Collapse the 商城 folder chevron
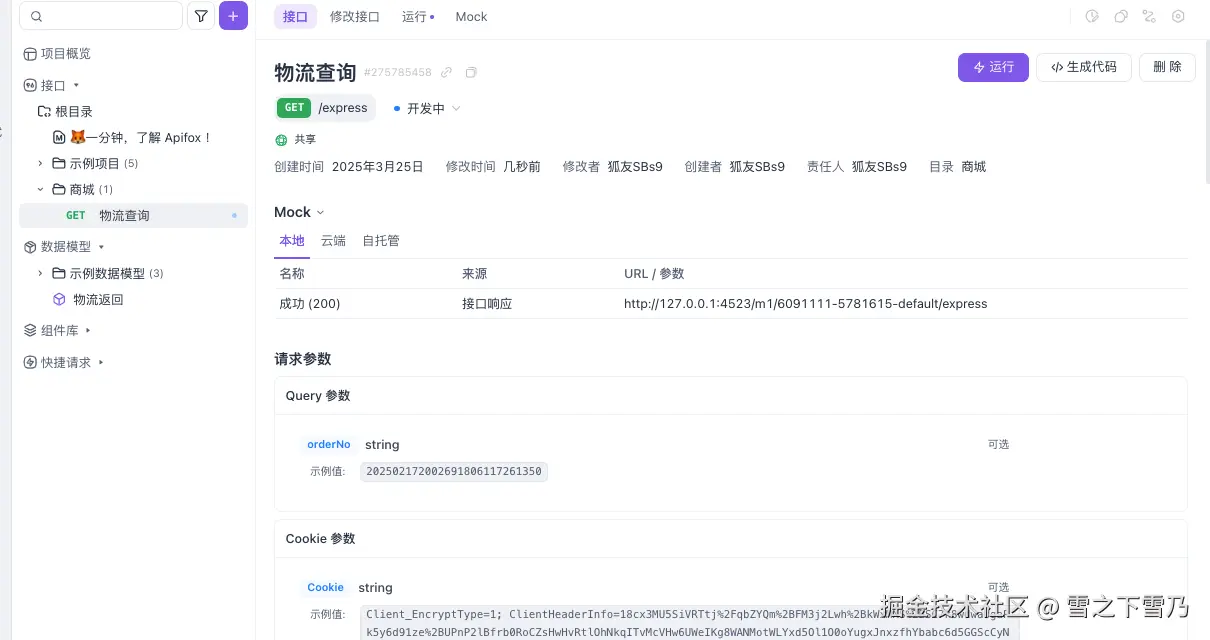The width and height of the screenshot is (1210, 640). point(41,189)
